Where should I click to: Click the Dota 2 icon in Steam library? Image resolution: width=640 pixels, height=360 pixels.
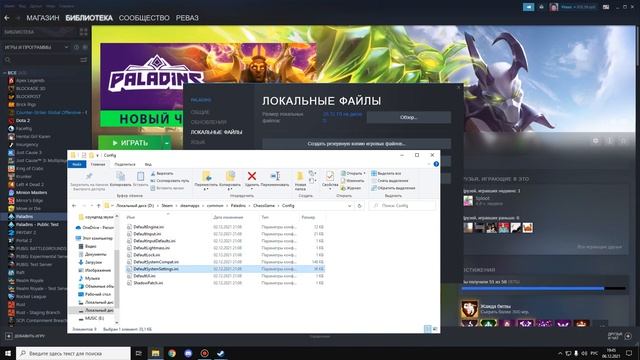(11, 120)
